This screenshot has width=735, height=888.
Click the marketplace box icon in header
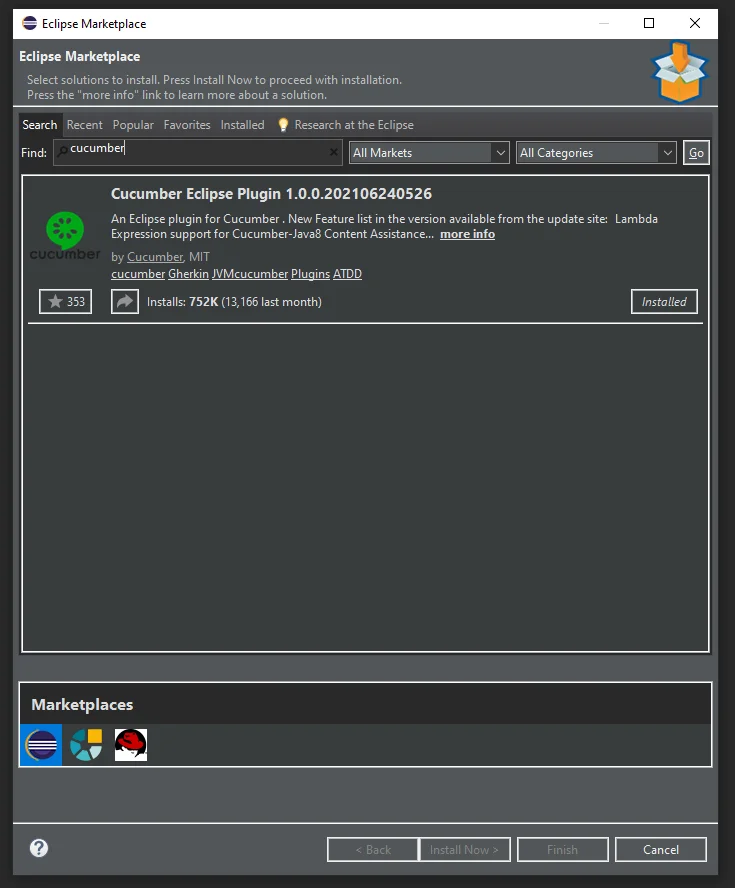pyautogui.click(x=680, y=72)
